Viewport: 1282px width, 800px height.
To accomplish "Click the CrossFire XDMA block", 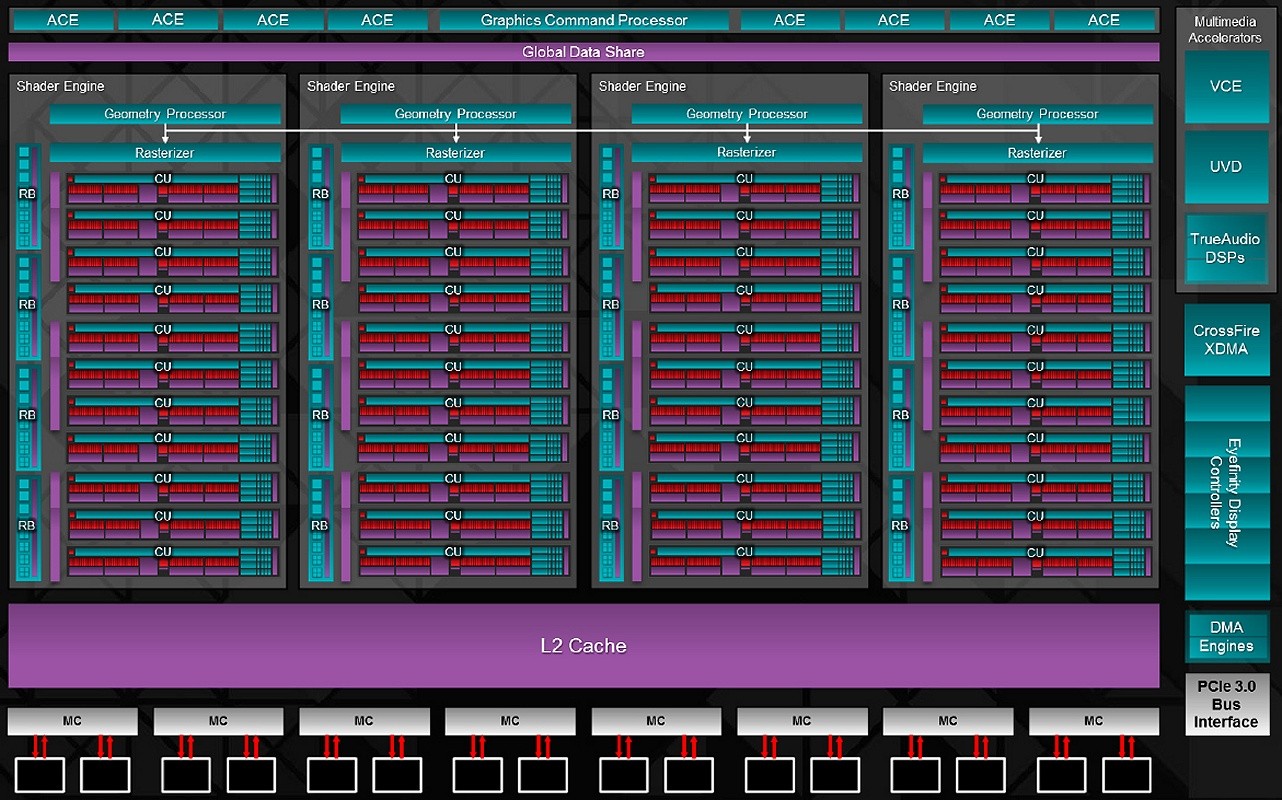I will click(x=1226, y=340).
